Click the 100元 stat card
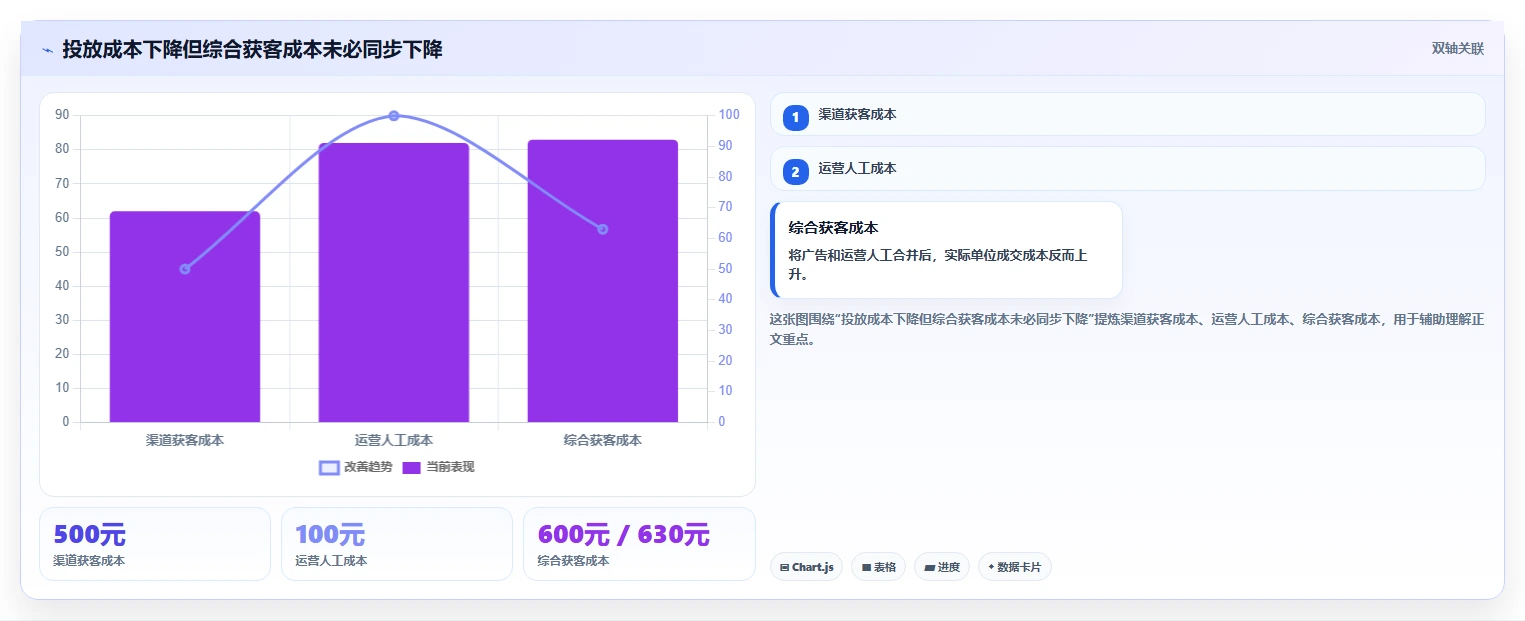Screen dimensions: 1525x621 pos(397,544)
